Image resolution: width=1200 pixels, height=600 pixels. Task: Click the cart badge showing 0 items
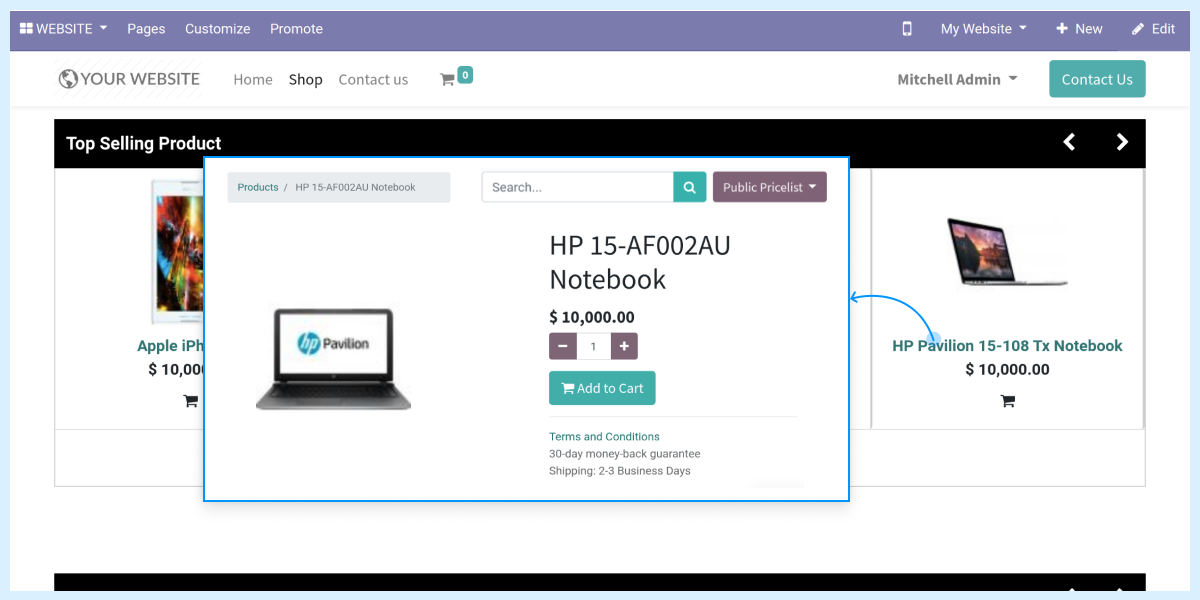tap(464, 74)
